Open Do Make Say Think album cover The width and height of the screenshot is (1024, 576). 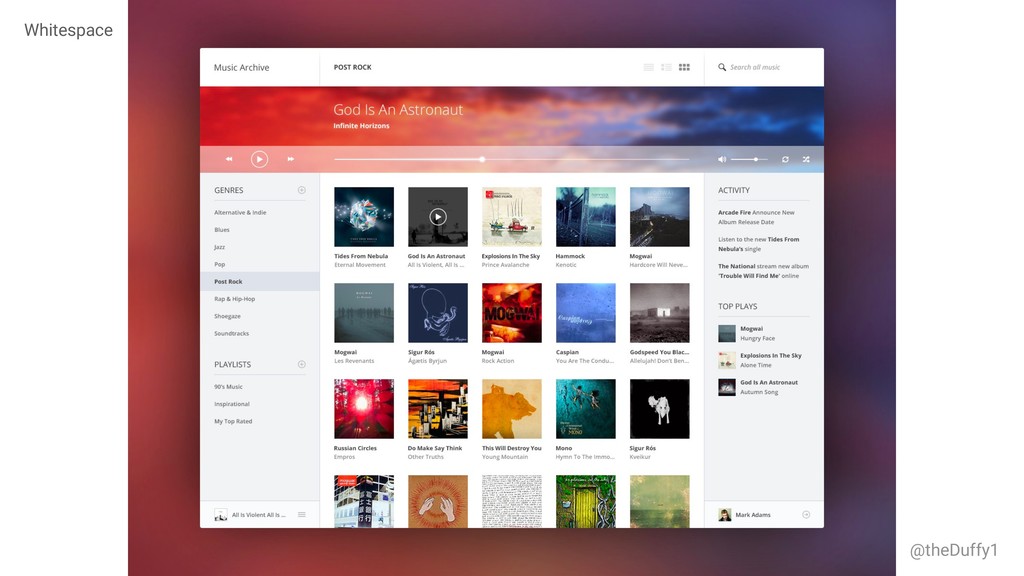point(438,409)
